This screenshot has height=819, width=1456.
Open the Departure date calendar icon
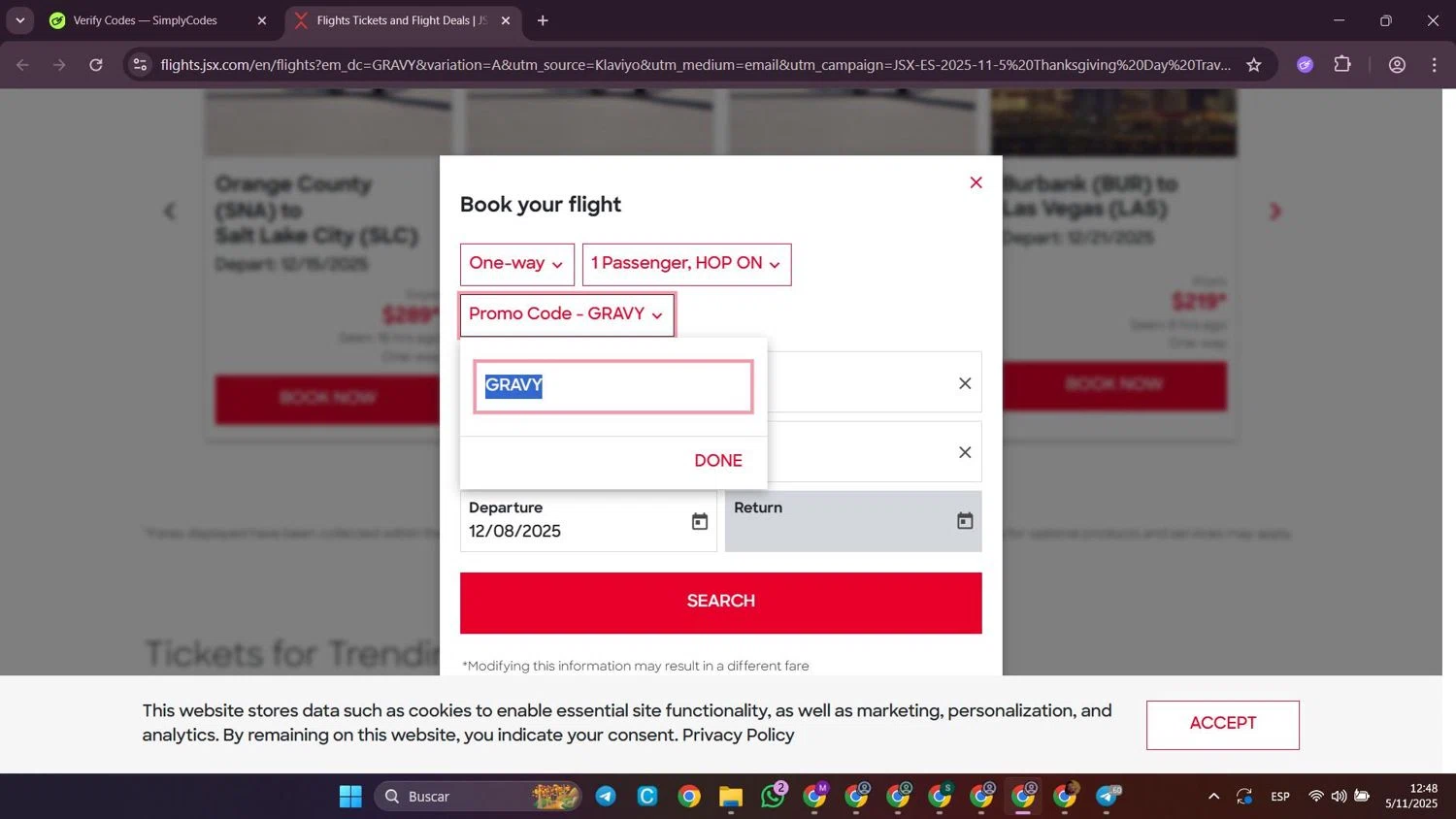tap(699, 522)
